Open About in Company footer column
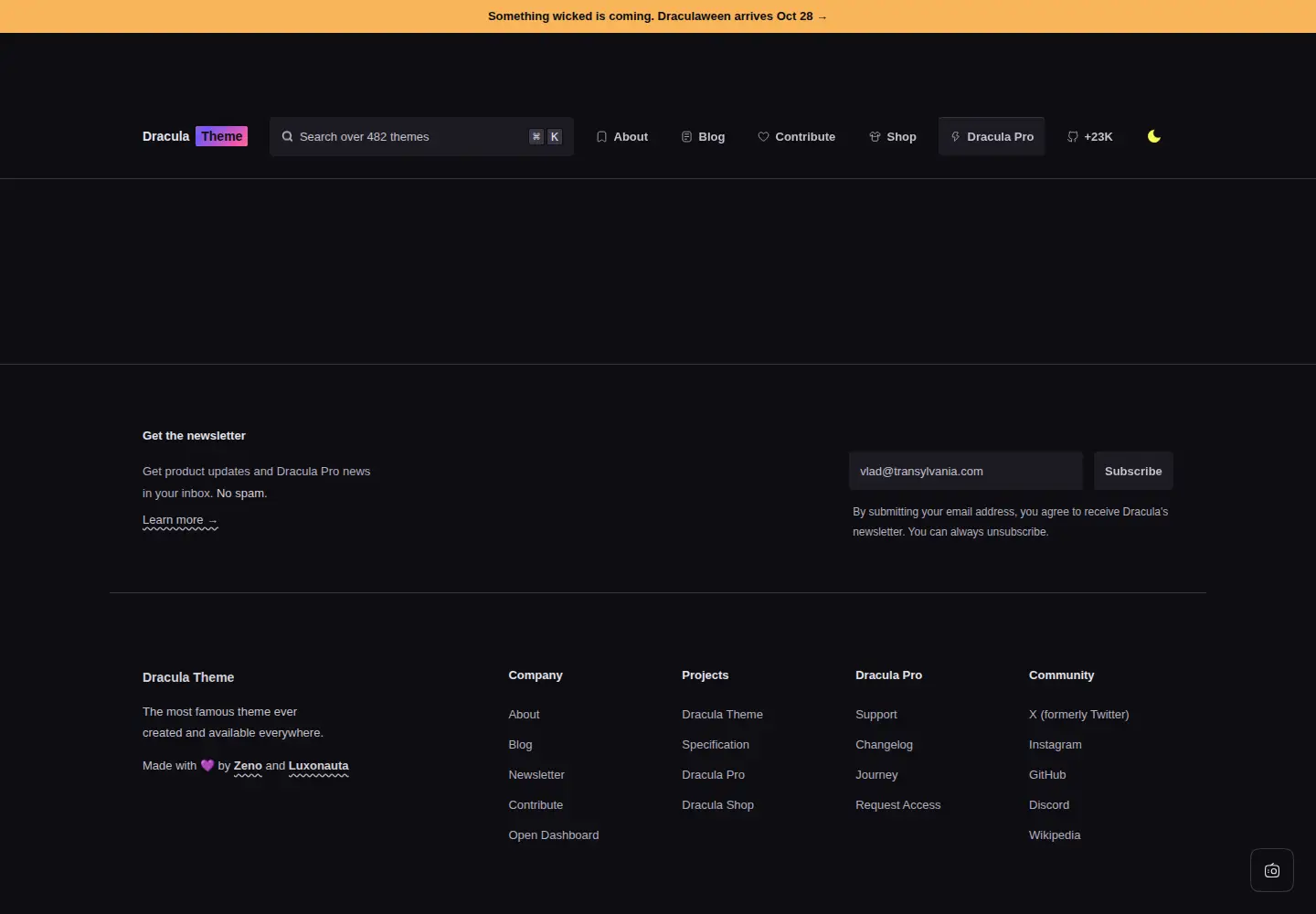1316x914 pixels. point(524,715)
